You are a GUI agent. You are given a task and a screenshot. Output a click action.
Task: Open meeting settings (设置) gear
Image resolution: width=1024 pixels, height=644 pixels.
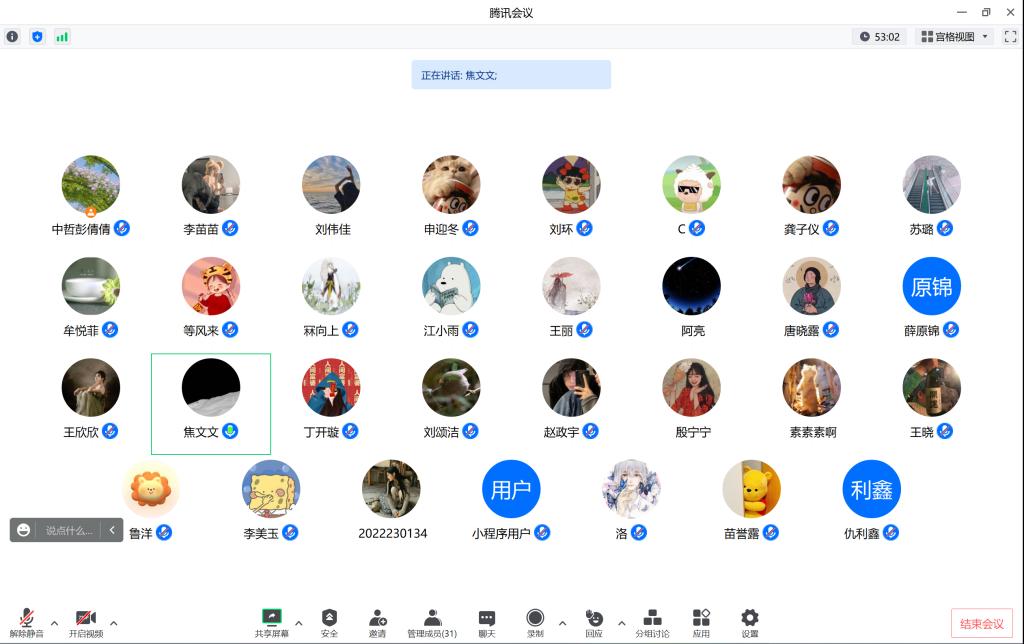(749, 621)
